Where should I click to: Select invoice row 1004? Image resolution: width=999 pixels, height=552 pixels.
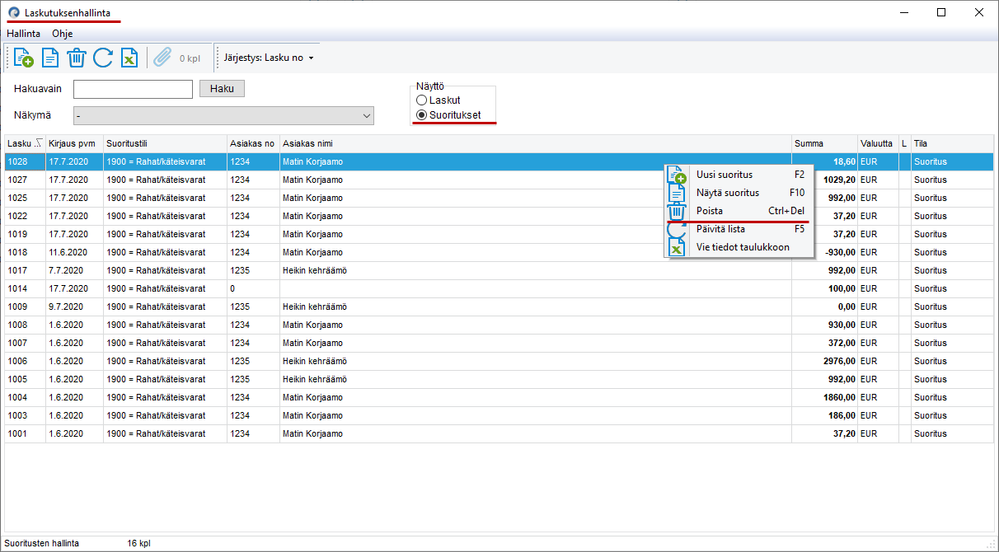click(x=499, y=398)
